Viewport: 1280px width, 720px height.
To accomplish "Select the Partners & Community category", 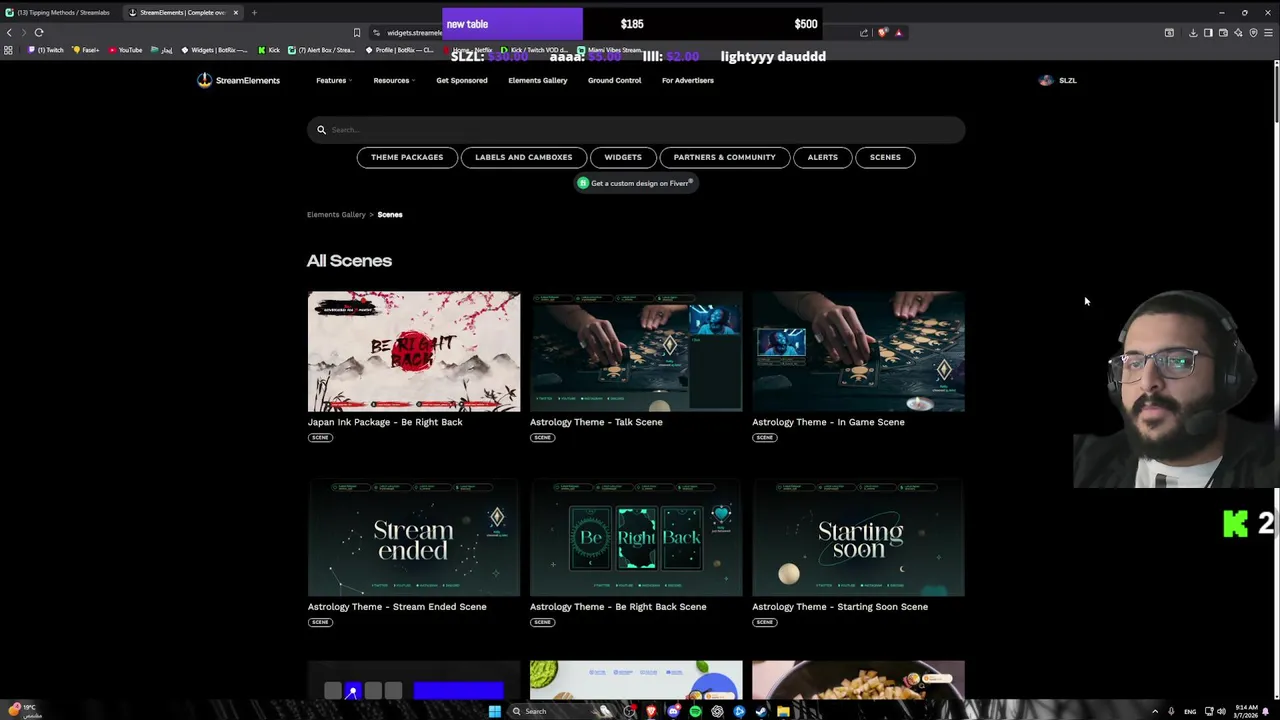I will 725,157.
